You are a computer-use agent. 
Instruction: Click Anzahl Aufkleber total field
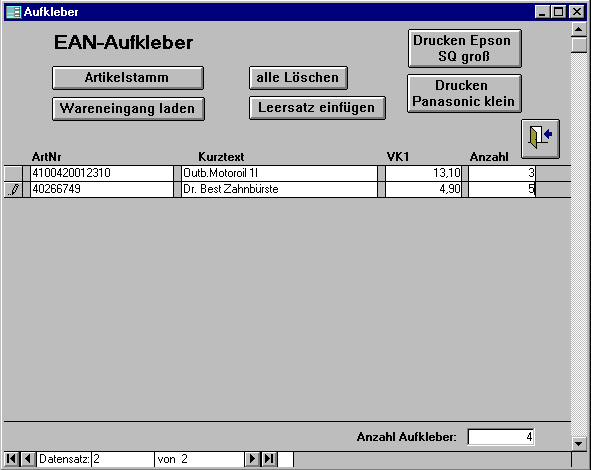coord(501,437)
